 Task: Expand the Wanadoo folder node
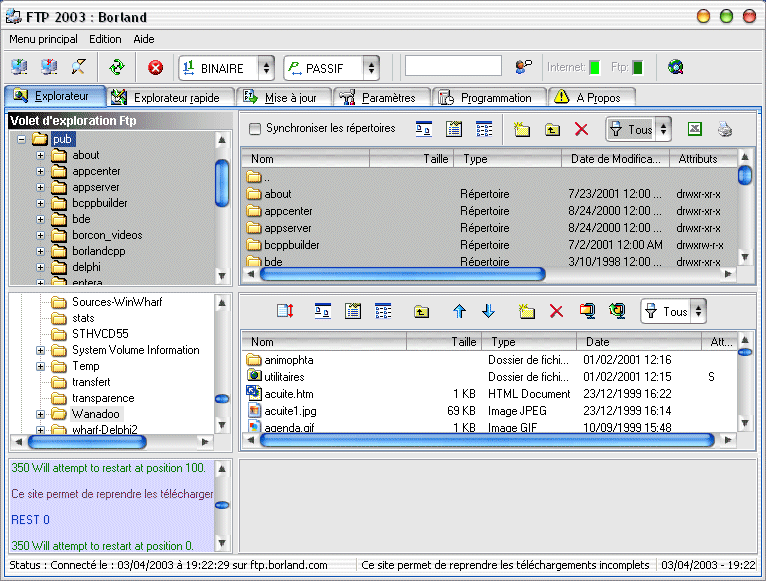point(41,414)
